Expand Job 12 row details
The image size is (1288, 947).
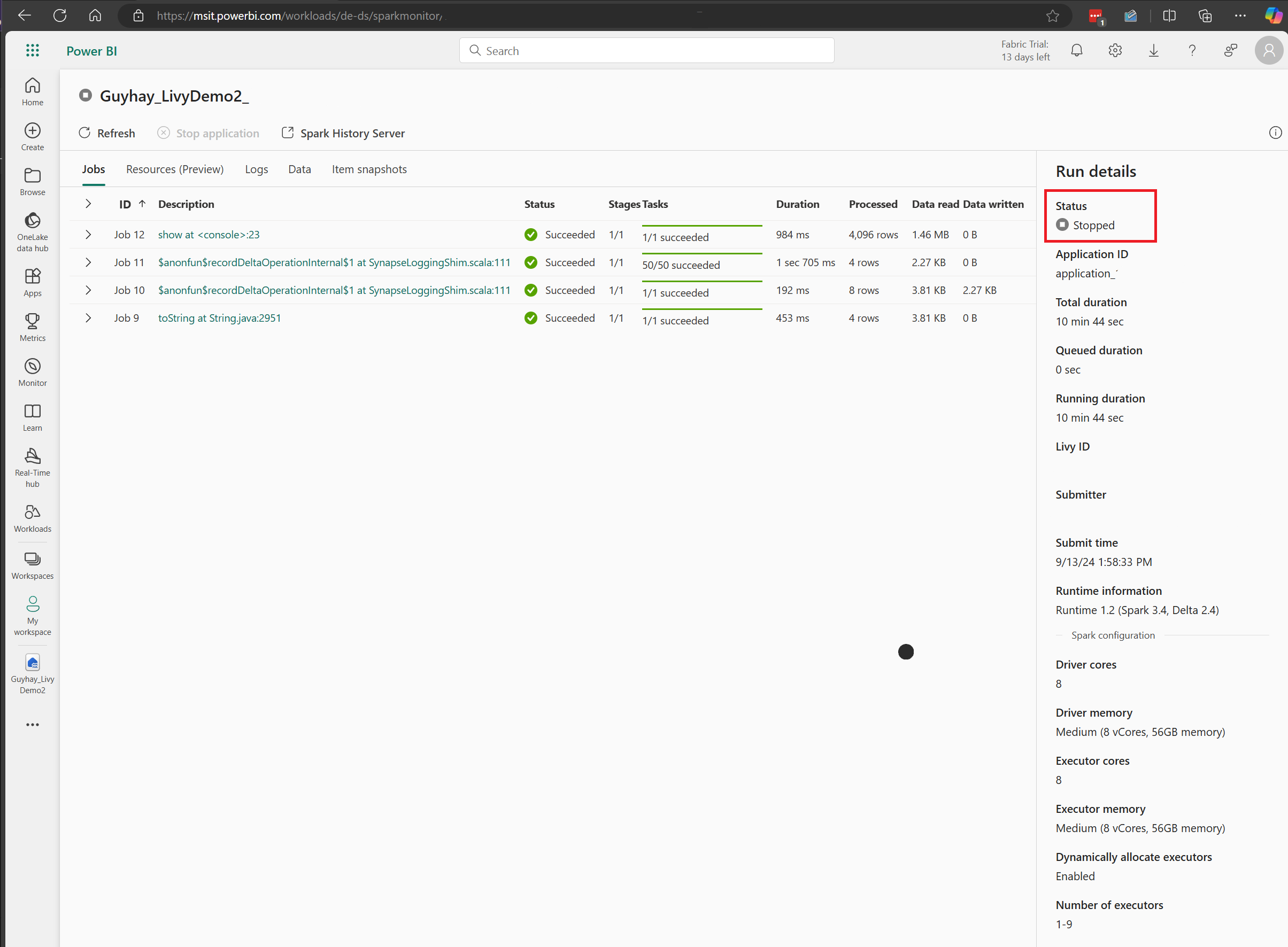[x=88, y=234]
